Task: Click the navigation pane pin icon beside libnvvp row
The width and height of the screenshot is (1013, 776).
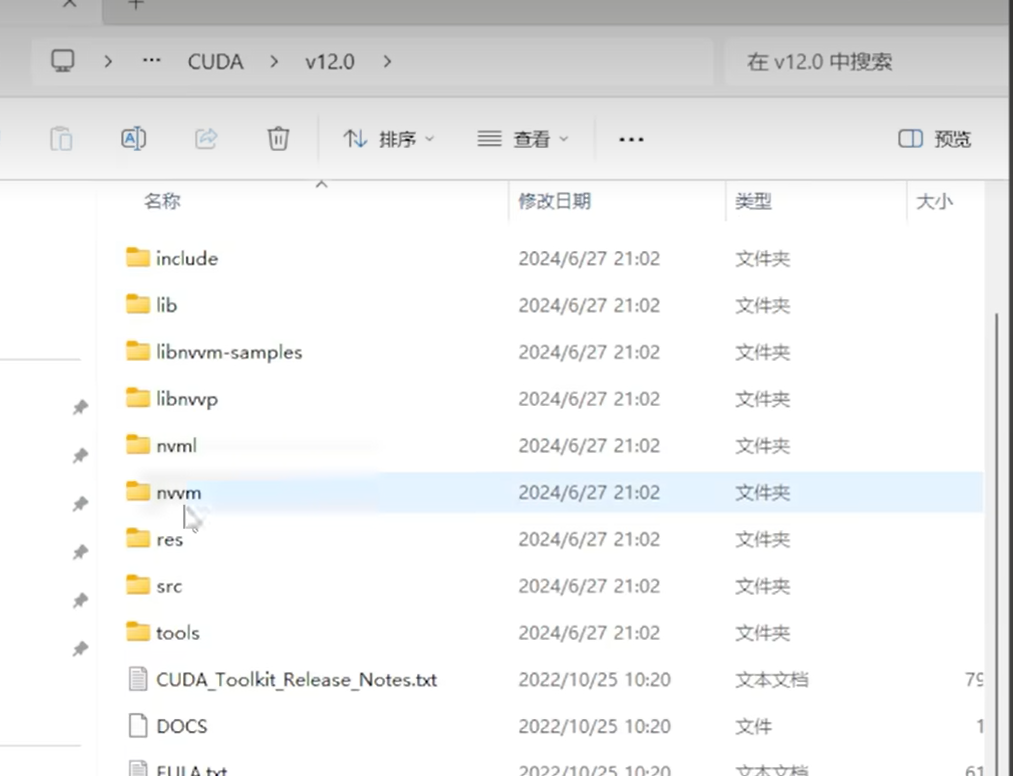Action: 80,407
